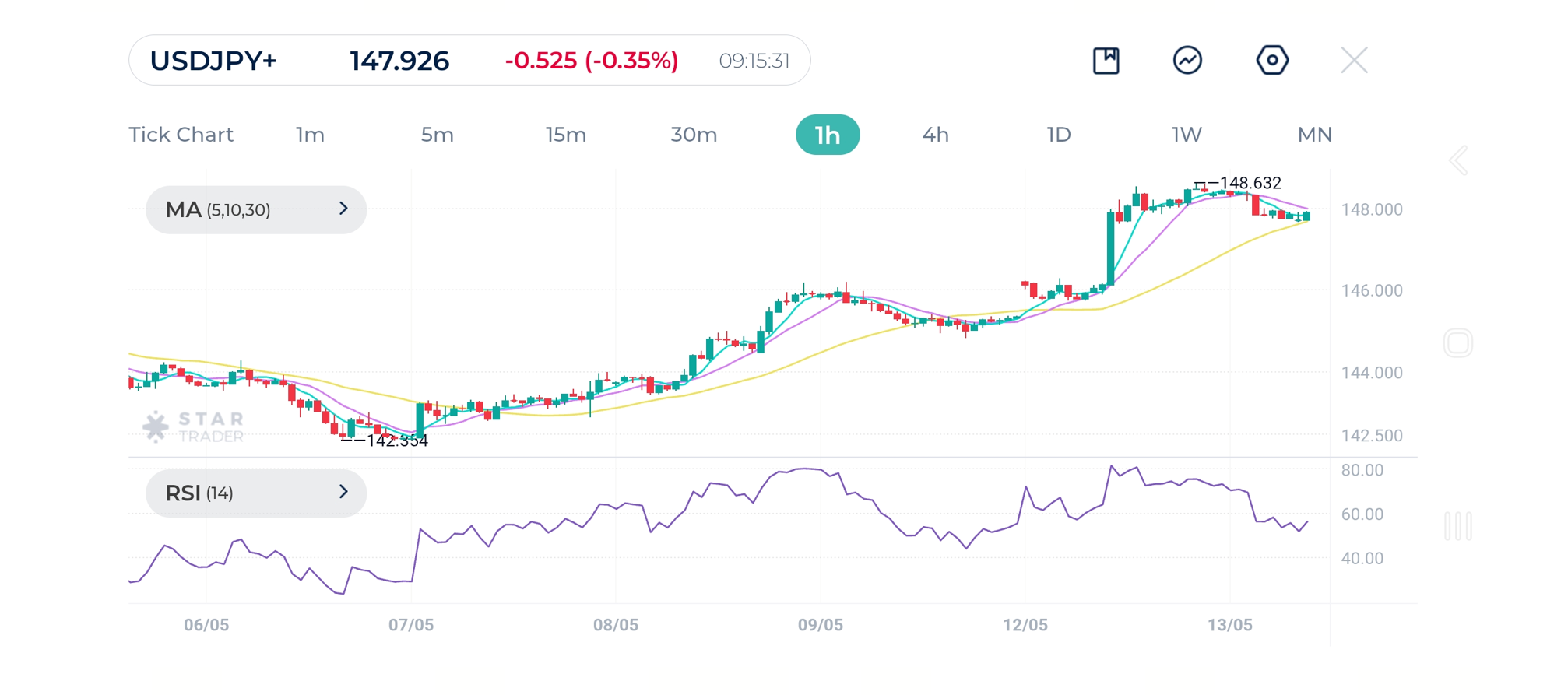Change chart to 1D timeframe
The height and width of the screenshot is (695, 1568).
1058,135
